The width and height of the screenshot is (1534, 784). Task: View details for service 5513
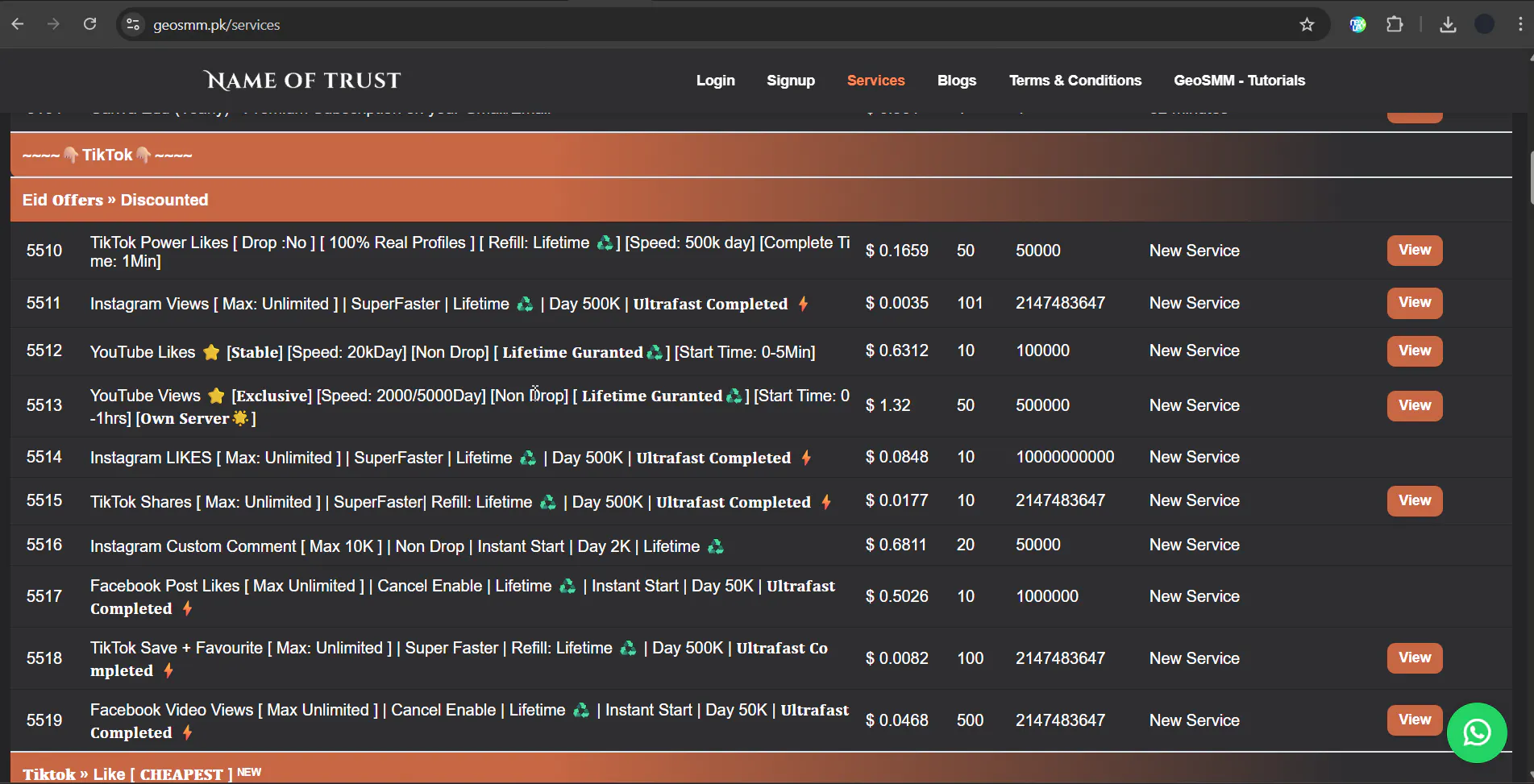coord(1415,405)
